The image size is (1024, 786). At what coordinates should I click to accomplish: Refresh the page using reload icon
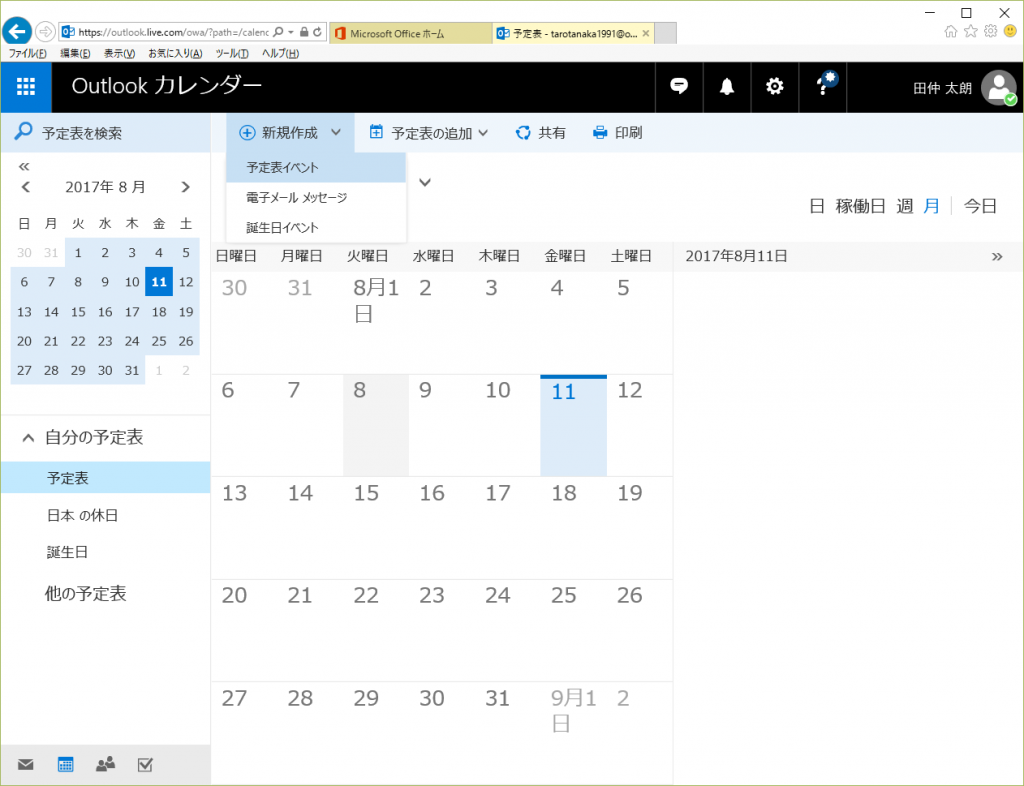(317, 32)
